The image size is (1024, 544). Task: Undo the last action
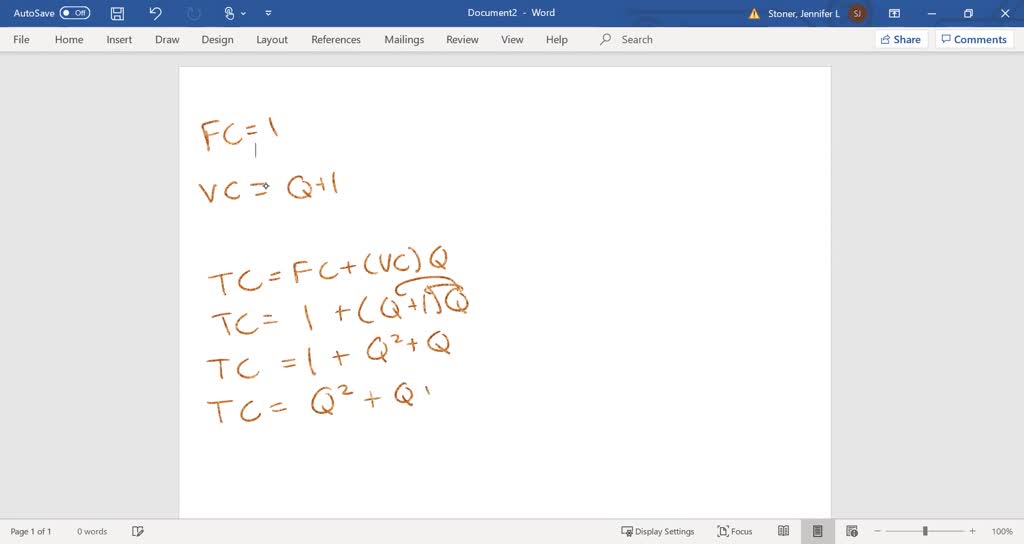coord(155,13)
